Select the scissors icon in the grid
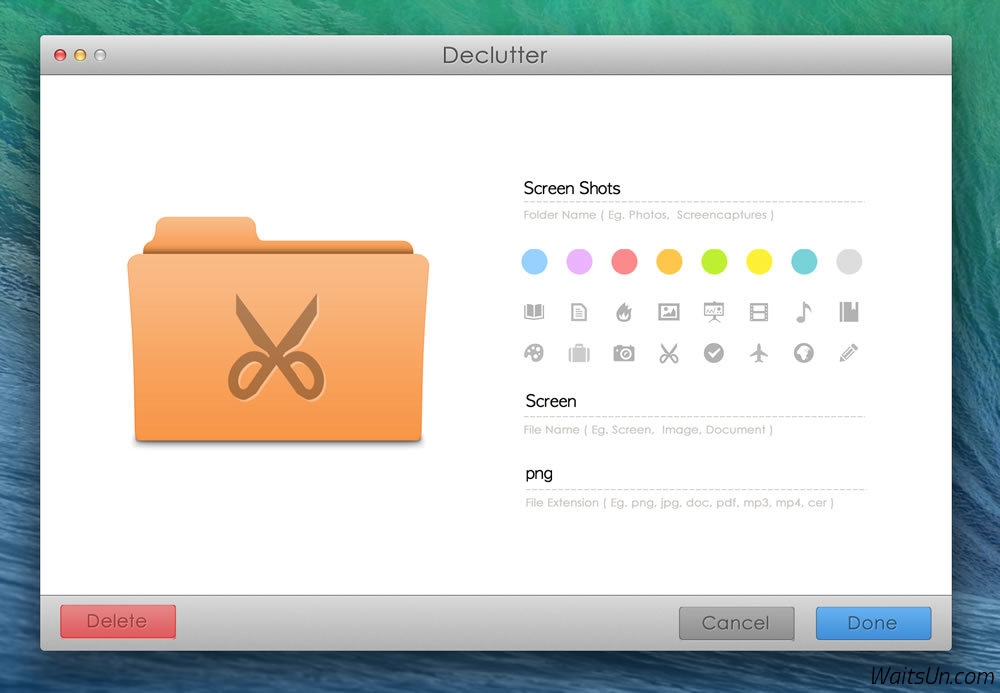Viewport: 1000px width, 693px height. [669, 353]
